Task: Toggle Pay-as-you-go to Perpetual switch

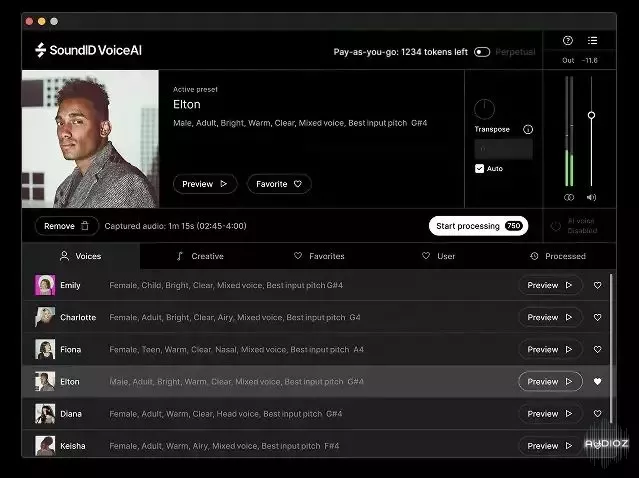Action: click(x=482, y=52)
